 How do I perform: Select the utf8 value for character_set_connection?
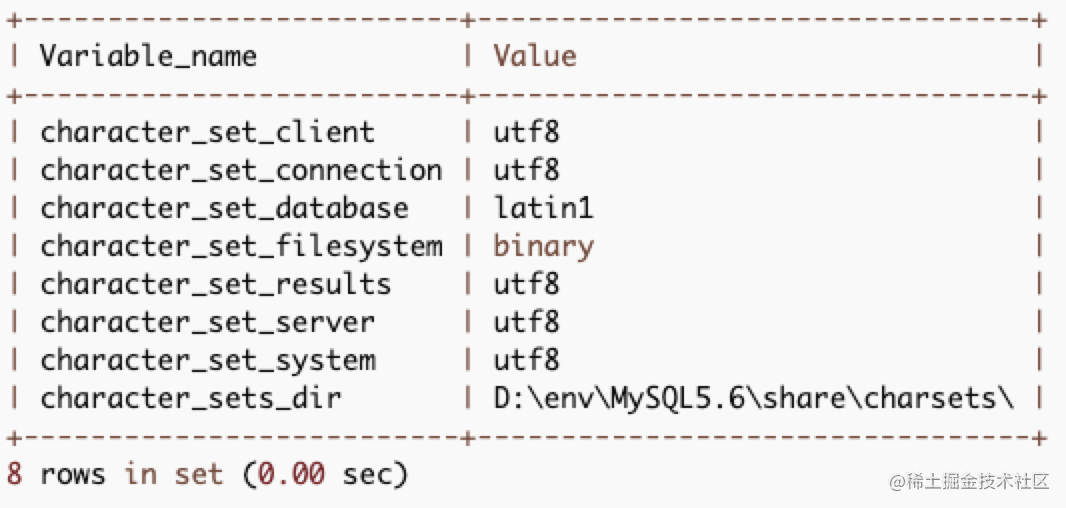coord(526,170)
